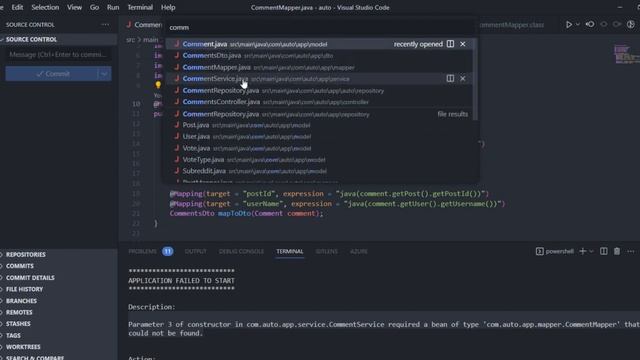The image size is (640, 360).
Task: Click the commit message input box
Action: point(58,55)
